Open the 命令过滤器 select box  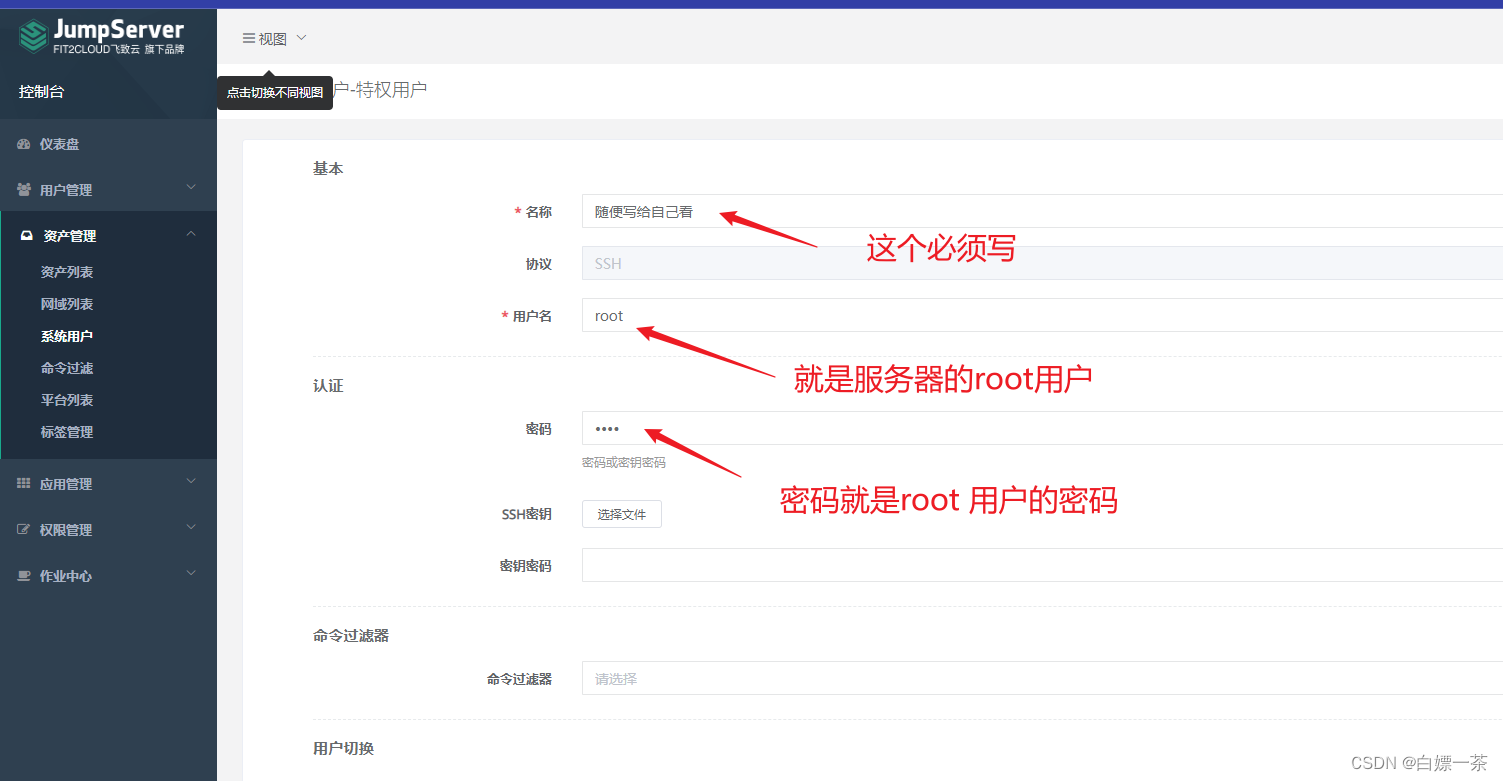(1042, 678)
